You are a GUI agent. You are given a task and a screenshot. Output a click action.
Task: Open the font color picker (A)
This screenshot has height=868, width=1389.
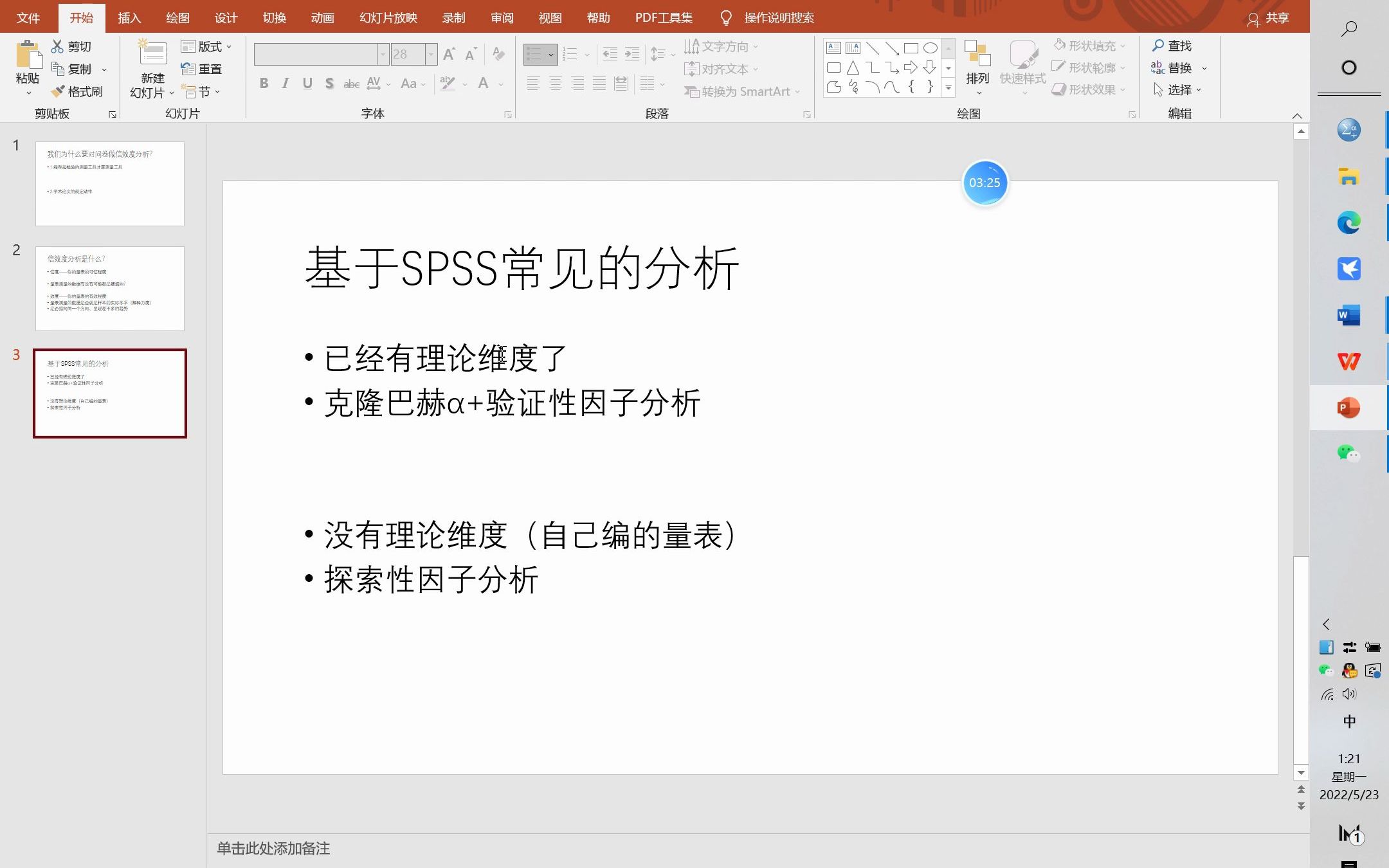click(484, 84)
